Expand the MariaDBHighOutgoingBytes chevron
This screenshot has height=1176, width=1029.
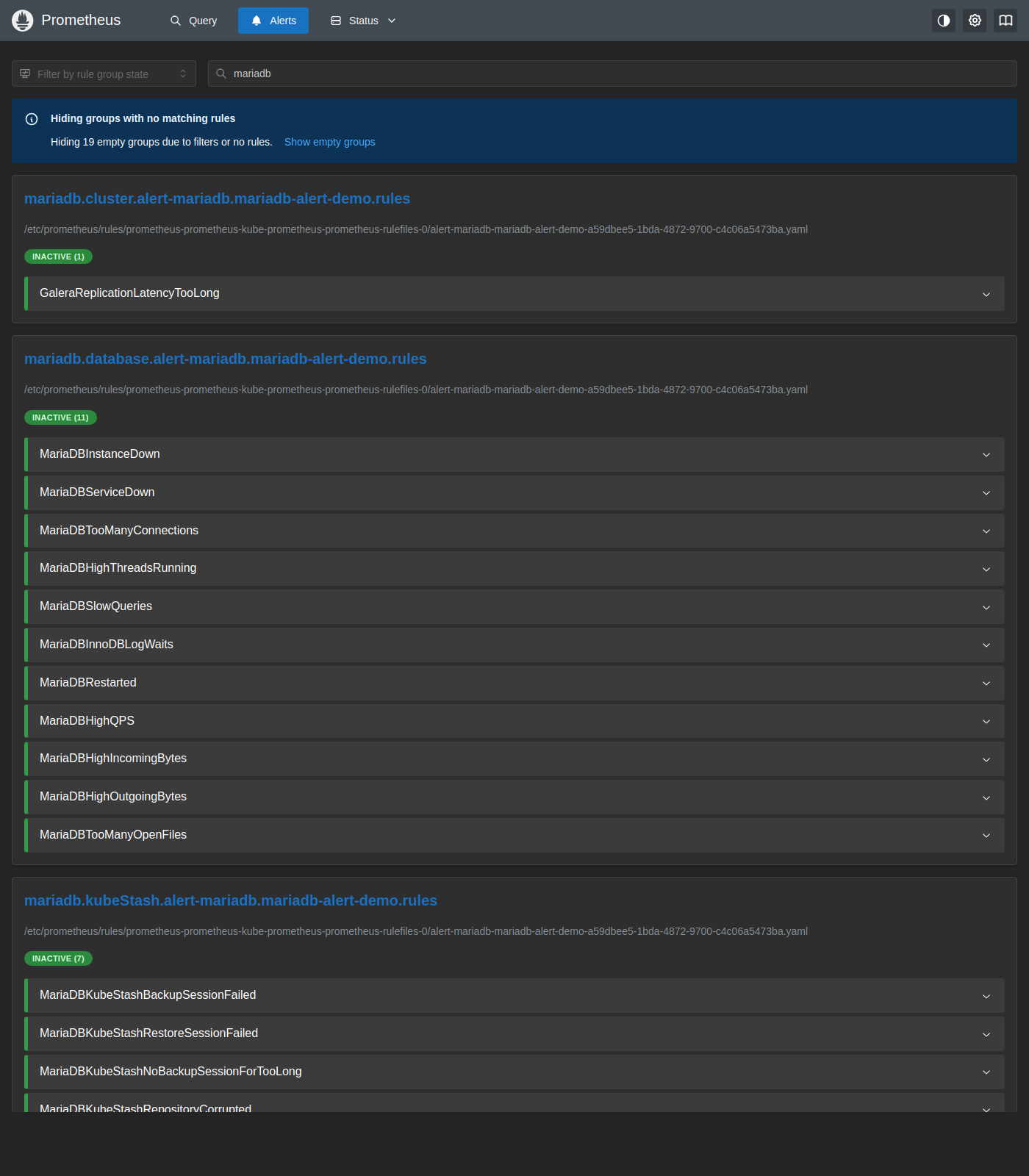[x=986, y=797]
